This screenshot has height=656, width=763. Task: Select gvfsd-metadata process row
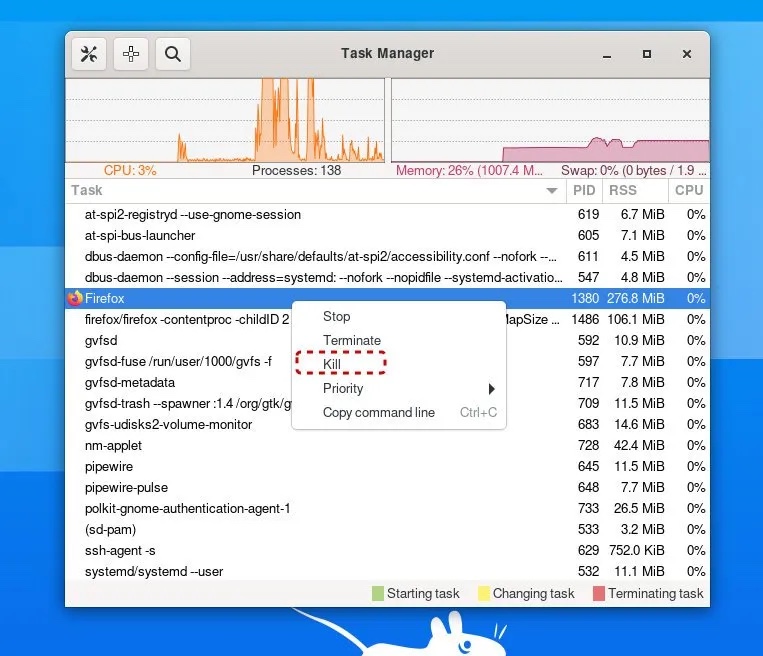(387, 382)
